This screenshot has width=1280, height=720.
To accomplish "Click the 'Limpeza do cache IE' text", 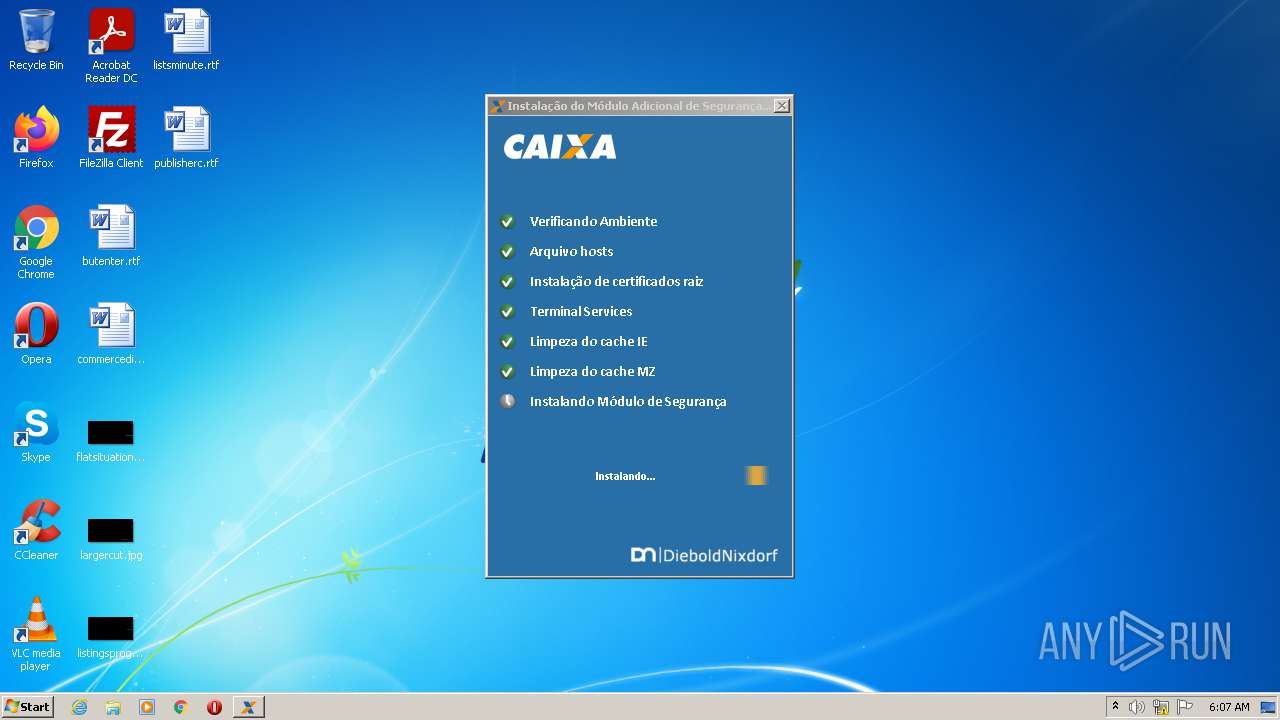I will coord(588,342).
